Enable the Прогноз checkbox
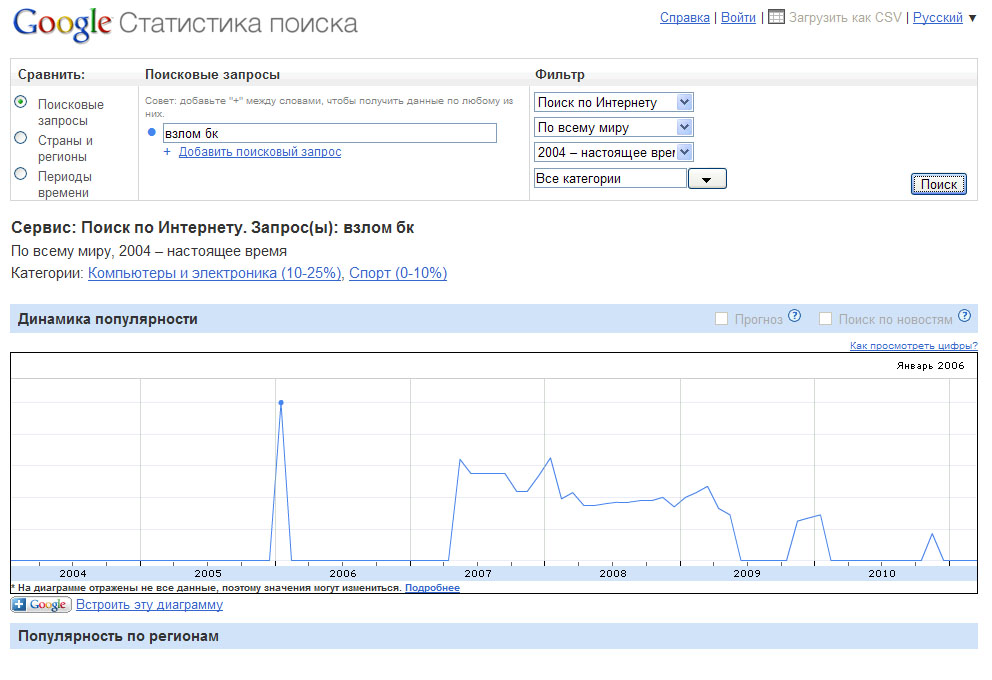Screen dimensions: 992x680 tap(721, 319)
